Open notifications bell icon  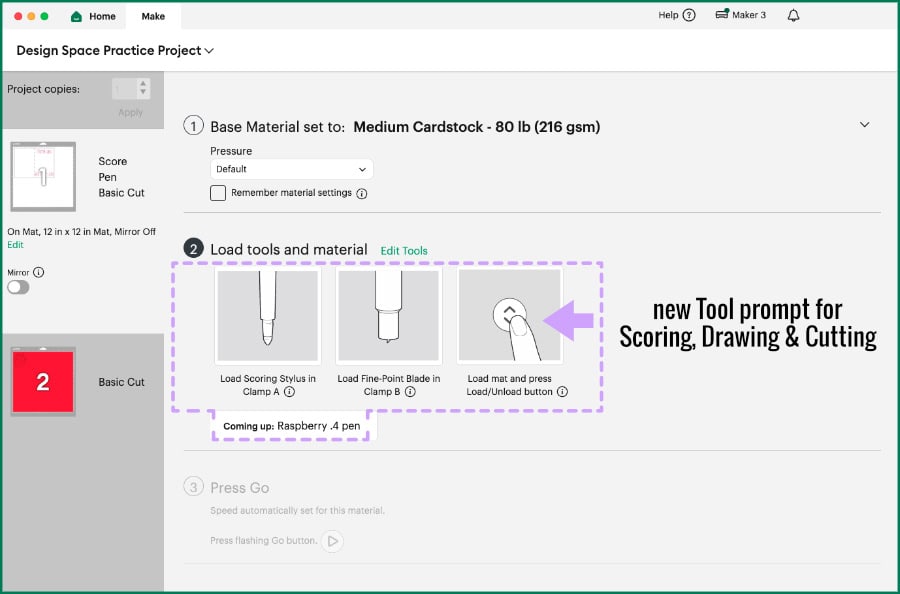[793, 15]
